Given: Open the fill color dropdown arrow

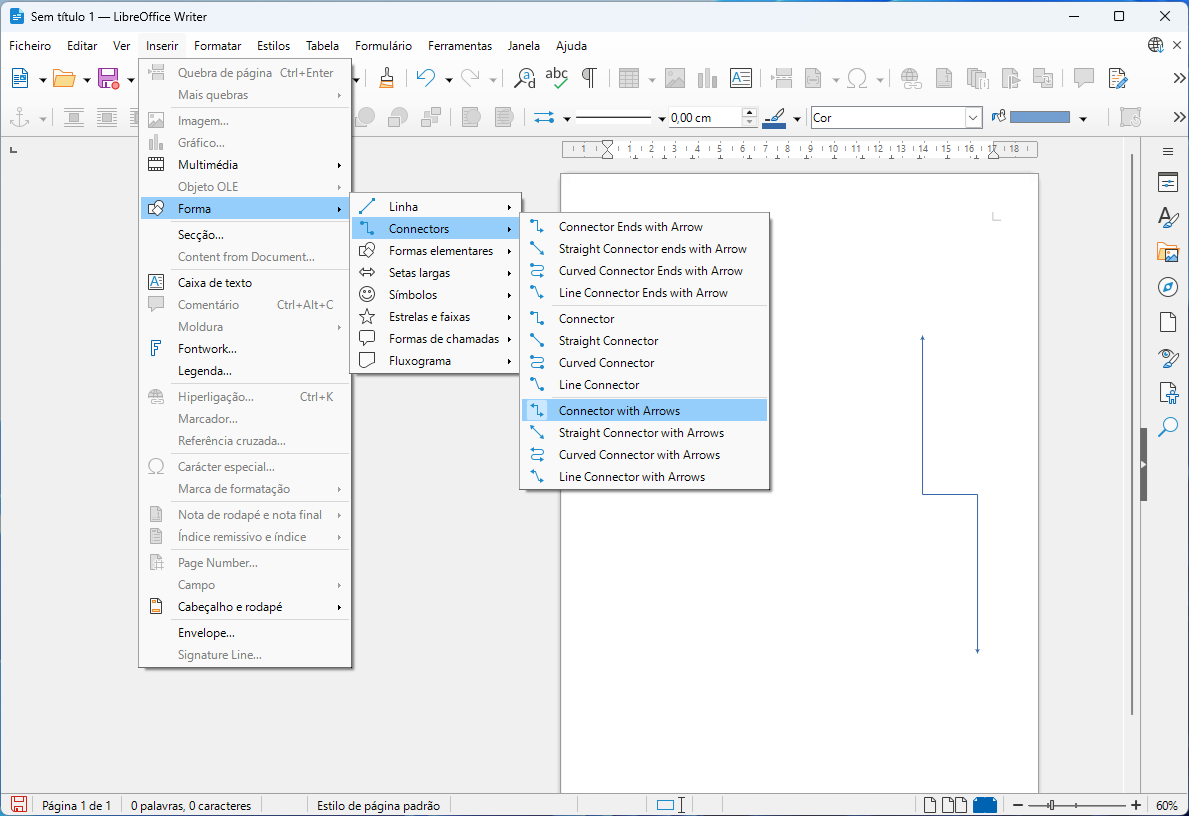Looking at the screenshot, I should tap(1083, 118).
